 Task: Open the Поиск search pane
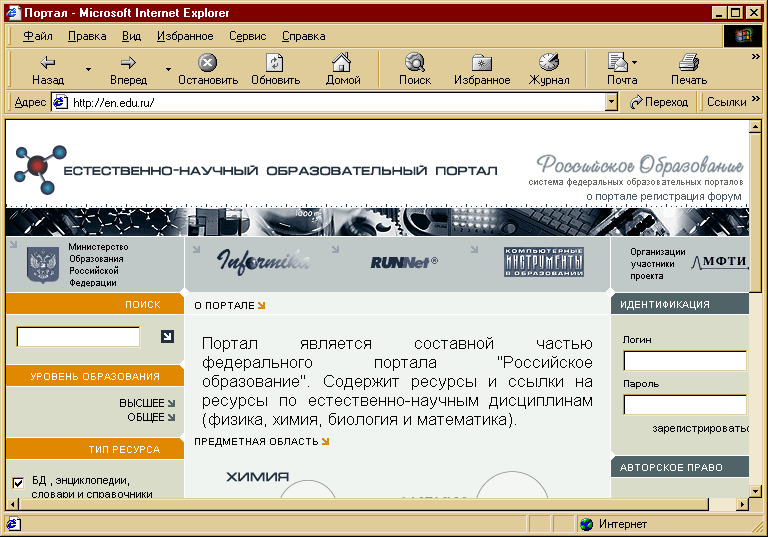coord(415,69)
